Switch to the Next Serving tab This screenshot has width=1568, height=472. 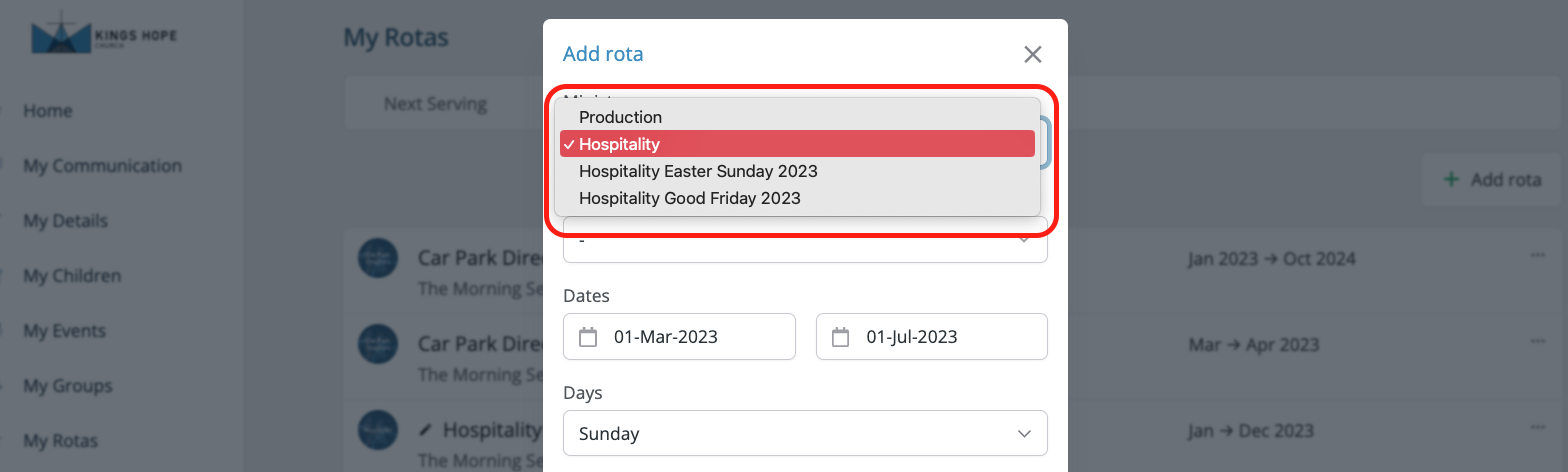tap(435, 104)
